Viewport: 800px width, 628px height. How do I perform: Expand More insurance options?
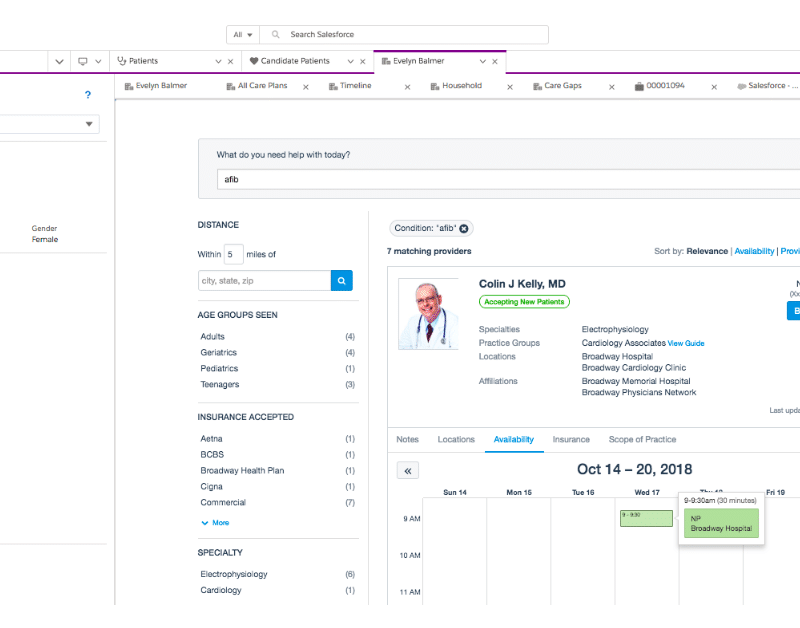tap(215, 523)
